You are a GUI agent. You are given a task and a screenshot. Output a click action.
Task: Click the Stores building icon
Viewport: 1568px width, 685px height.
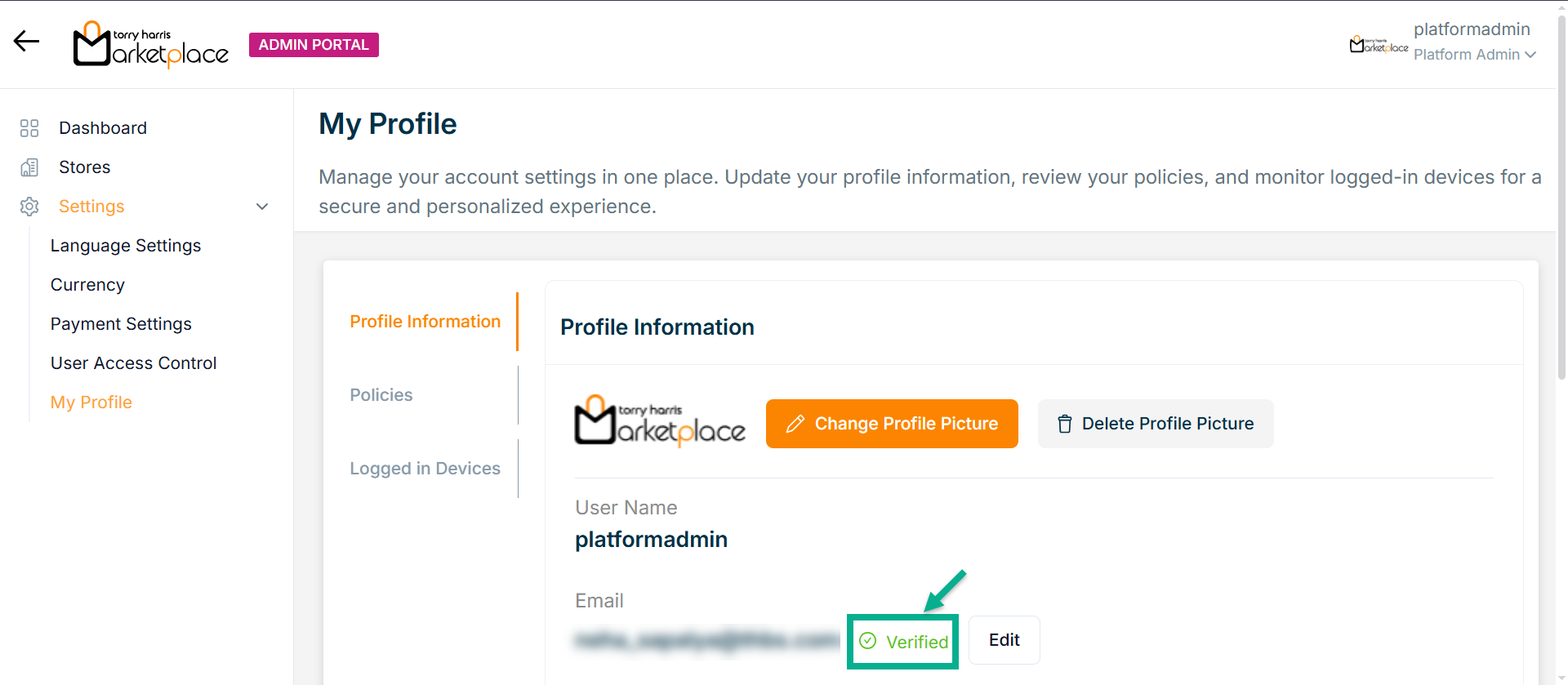29,167
